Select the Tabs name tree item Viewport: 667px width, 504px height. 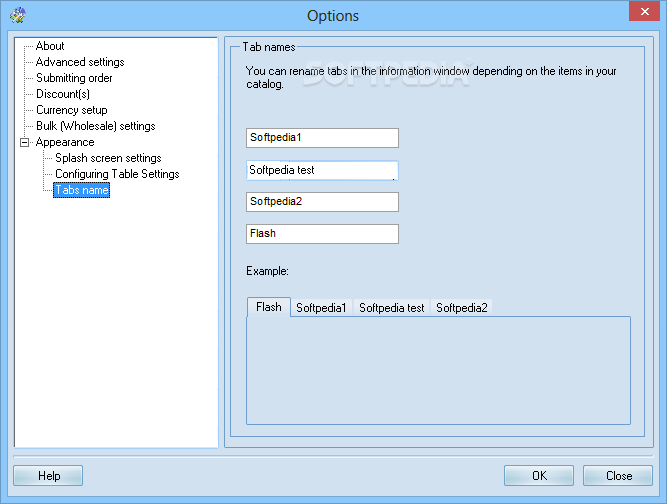(82, 190)
